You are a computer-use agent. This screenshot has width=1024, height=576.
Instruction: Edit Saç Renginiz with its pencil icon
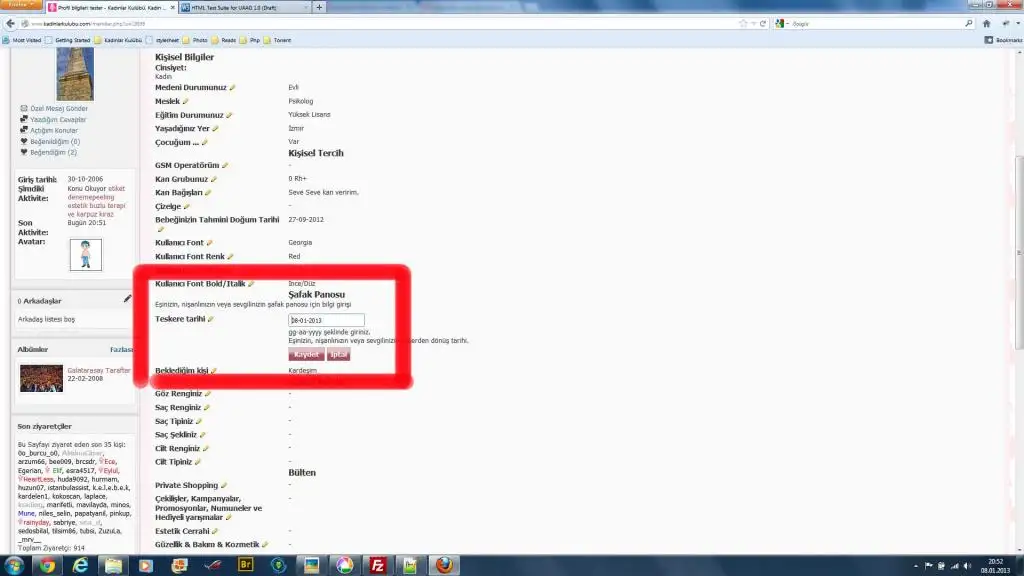[207, 408]
